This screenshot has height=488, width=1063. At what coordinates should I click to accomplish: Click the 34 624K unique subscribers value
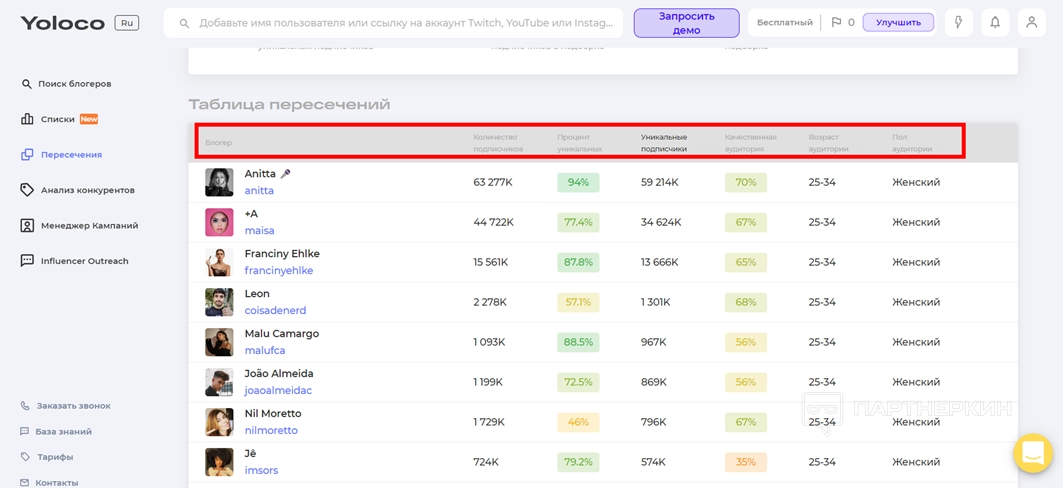[x=661, y=222]
